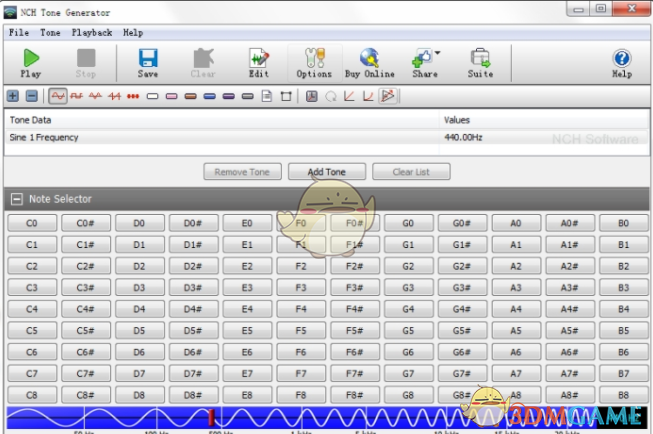Remove a tone with minus icon
Image resolution: width=653 pixels, height=434 pixels.
click(x=32, y=96)
